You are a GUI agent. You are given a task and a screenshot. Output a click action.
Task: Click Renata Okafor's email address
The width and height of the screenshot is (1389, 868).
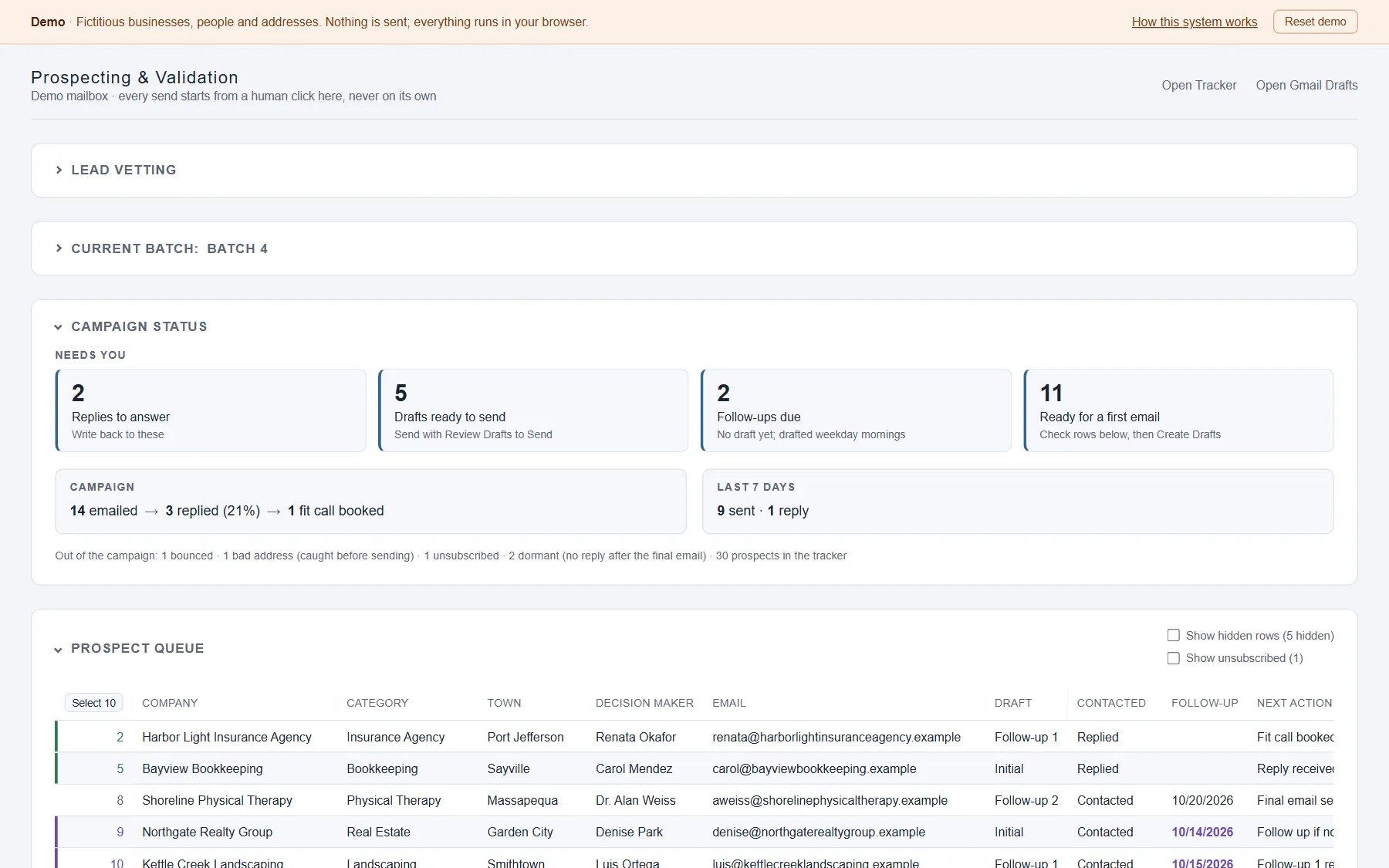(x=836, y=737)
